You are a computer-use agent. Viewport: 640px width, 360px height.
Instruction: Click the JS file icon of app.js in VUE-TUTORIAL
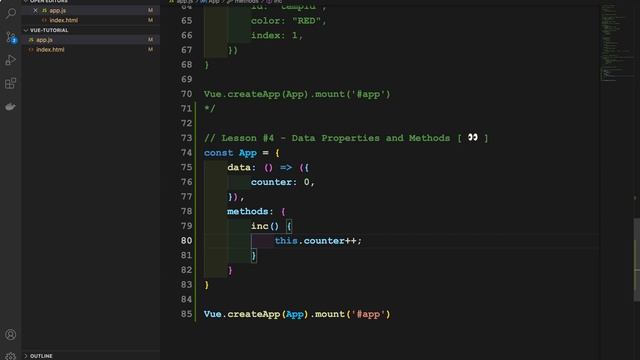coord(31,40)
